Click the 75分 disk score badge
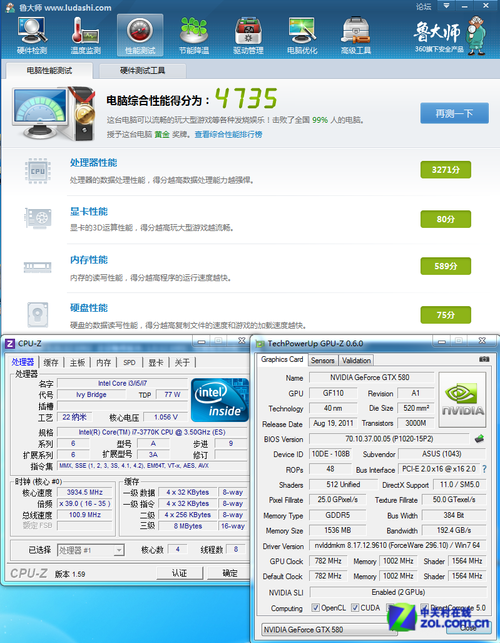Image resolution: width=500 pixels, height=643 pixels. point(445,315)
